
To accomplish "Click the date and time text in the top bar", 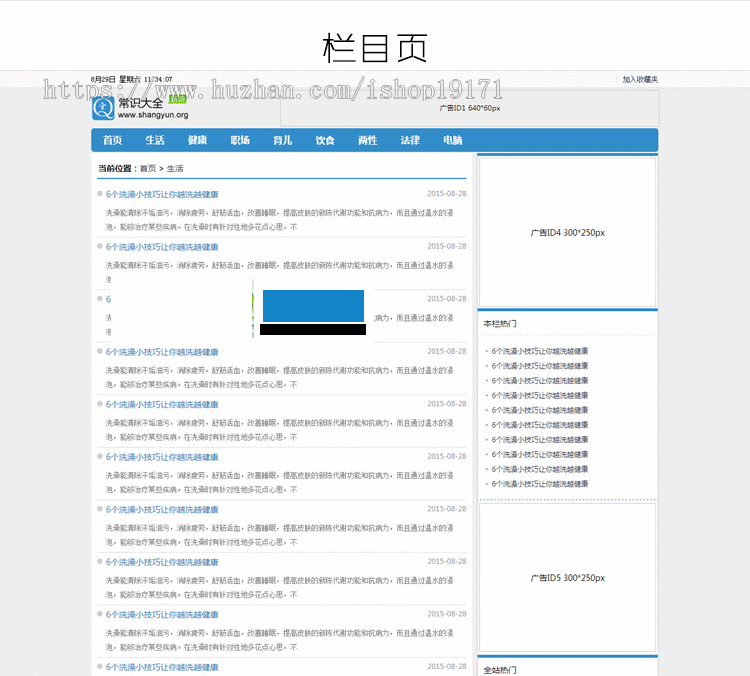I will (x=132, y=79).
